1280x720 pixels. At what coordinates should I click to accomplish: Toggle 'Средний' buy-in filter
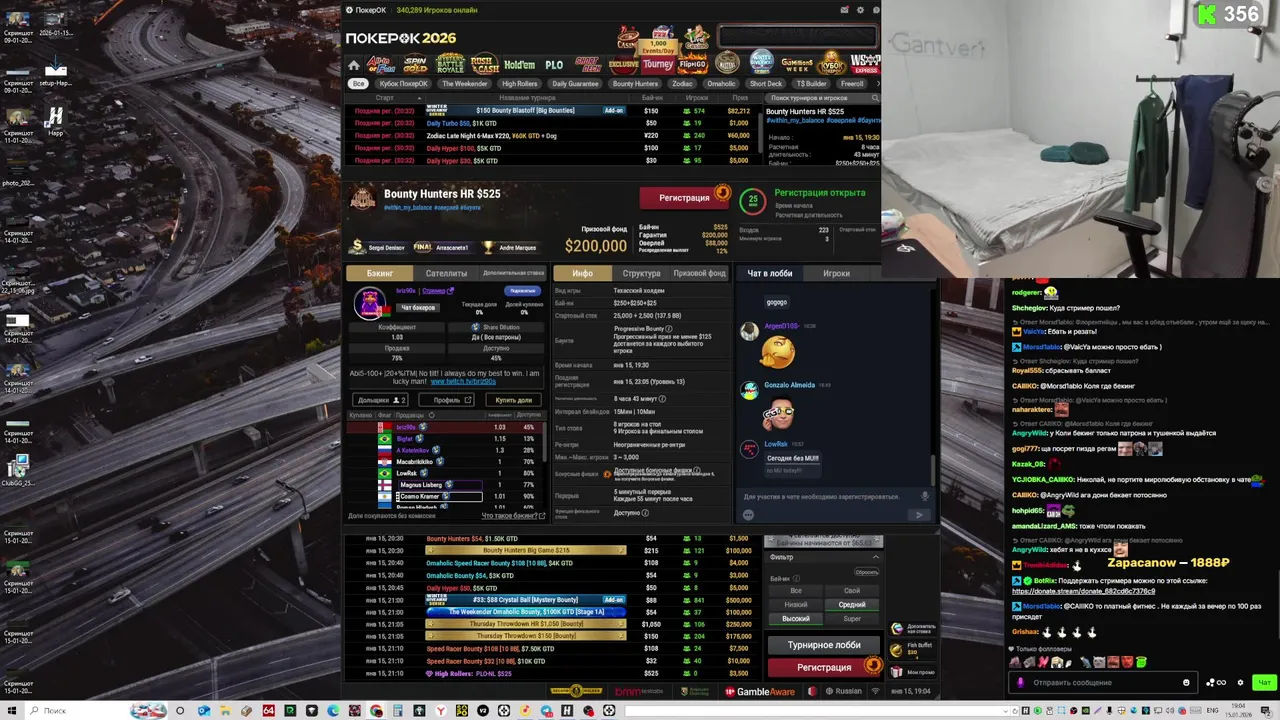(x=852, y=604)
